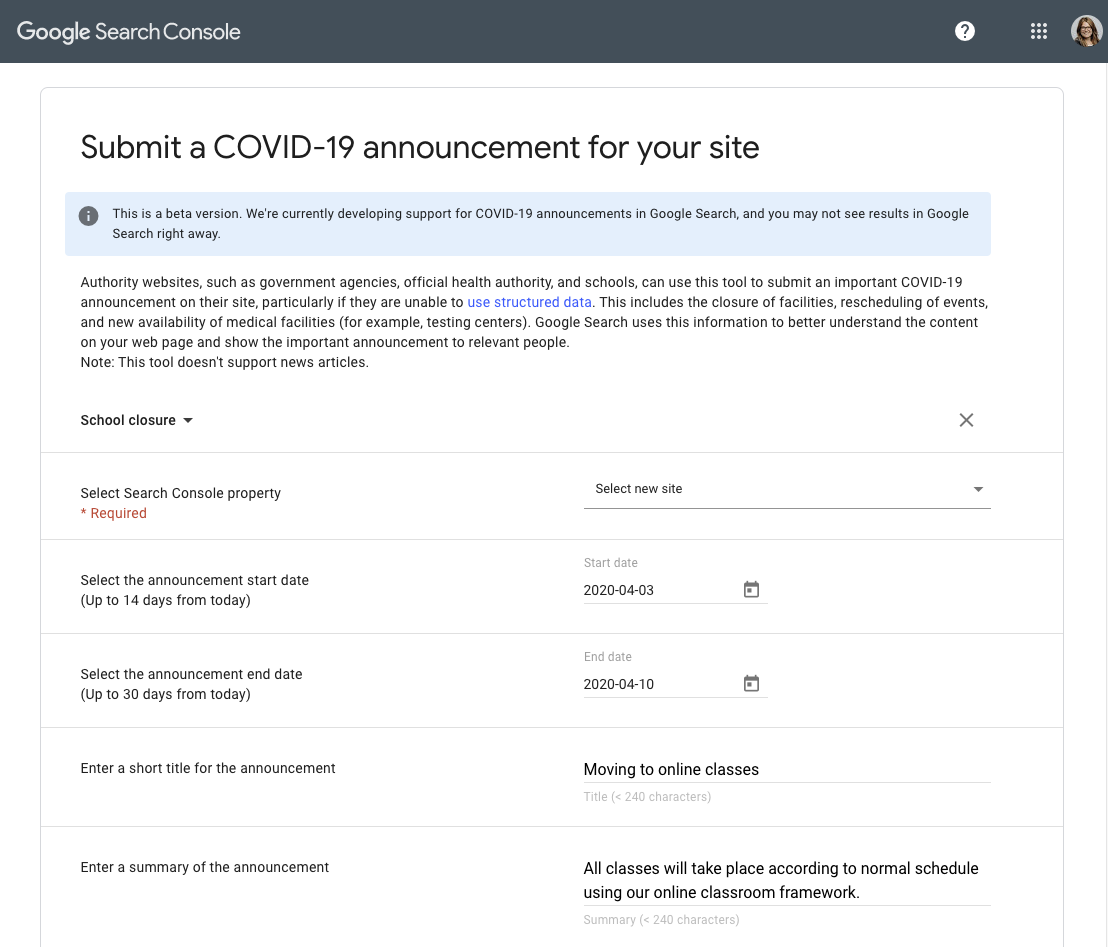This screenshot has height=947, width=1108.
Task: Click the help question mark icon
Action: tap(964, 31)
